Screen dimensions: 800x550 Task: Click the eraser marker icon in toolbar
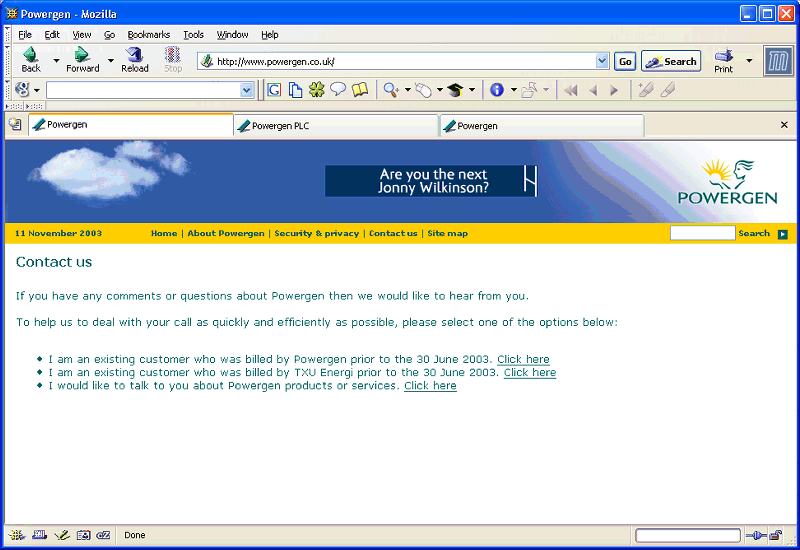coord(668,90)
